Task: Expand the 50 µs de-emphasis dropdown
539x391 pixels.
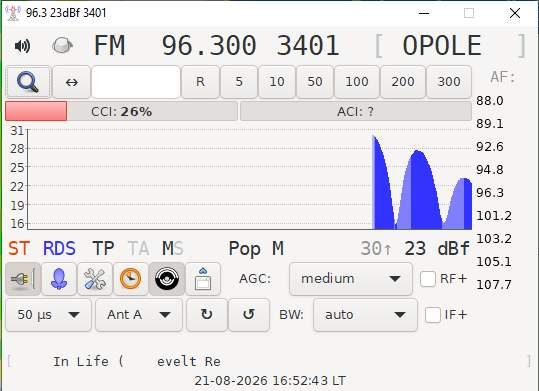Action: coord(48,315)
